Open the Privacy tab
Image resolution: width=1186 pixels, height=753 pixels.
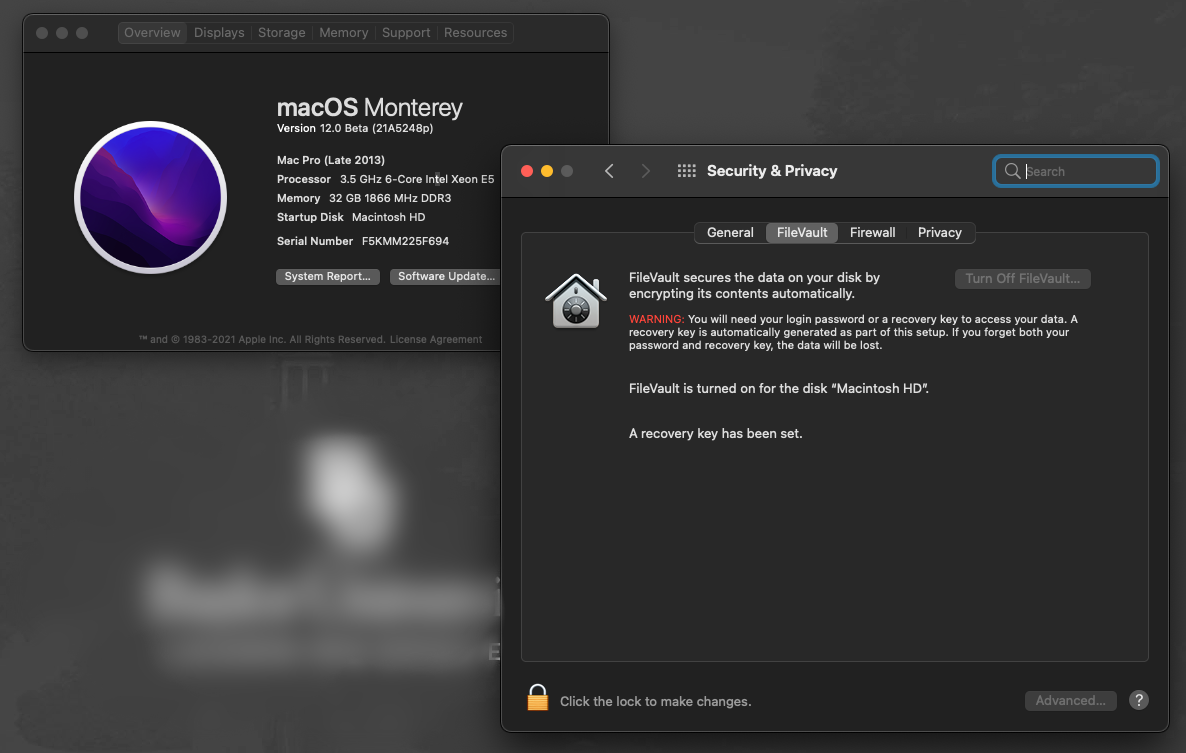click(x=939, y=233)
